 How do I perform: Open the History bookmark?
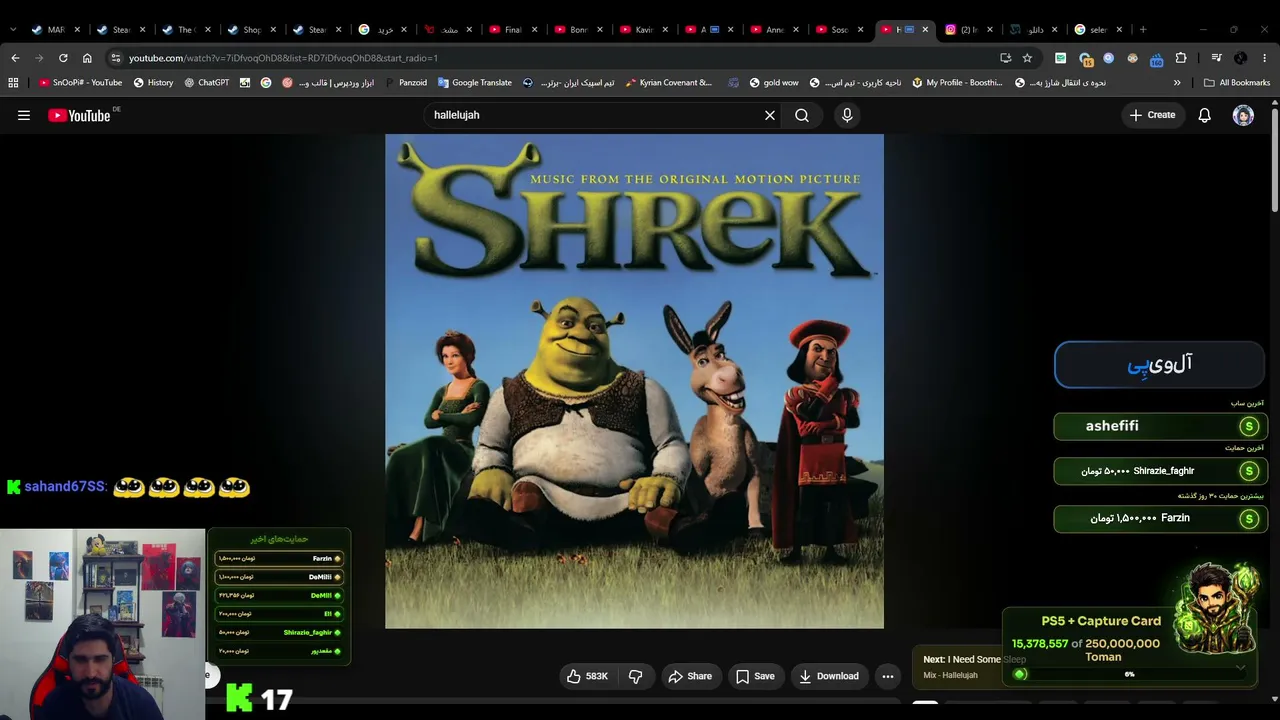click(153, 83)
